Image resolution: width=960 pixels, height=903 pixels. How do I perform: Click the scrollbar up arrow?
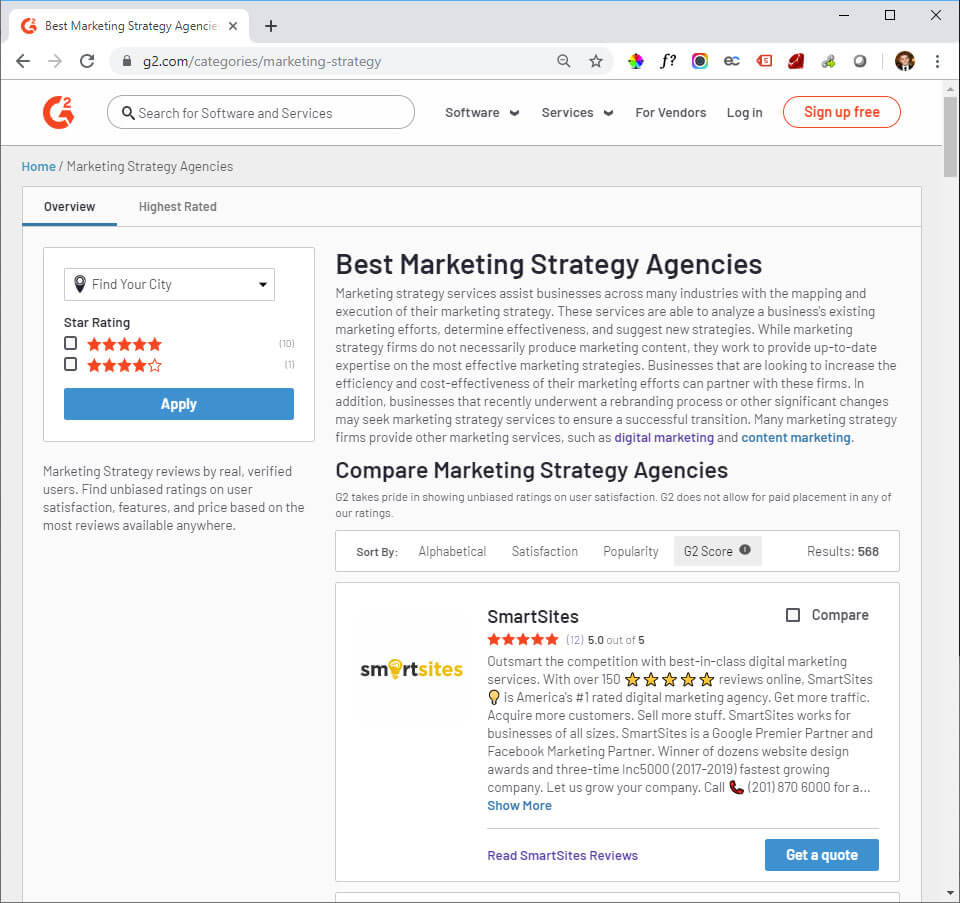coord(950,89)
